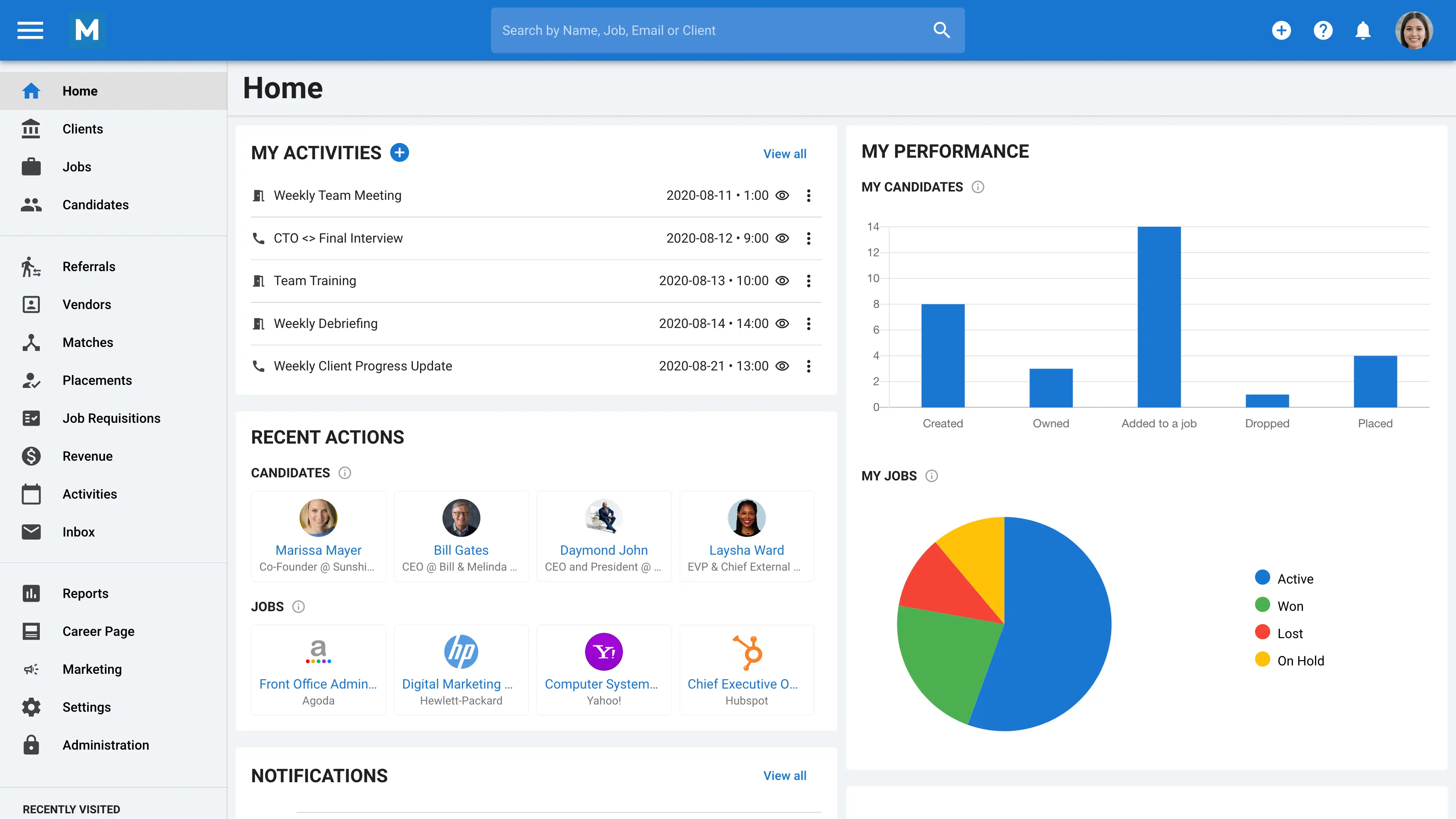
Task: Open the user profile avatar menu
Action: click(1414, 30)
